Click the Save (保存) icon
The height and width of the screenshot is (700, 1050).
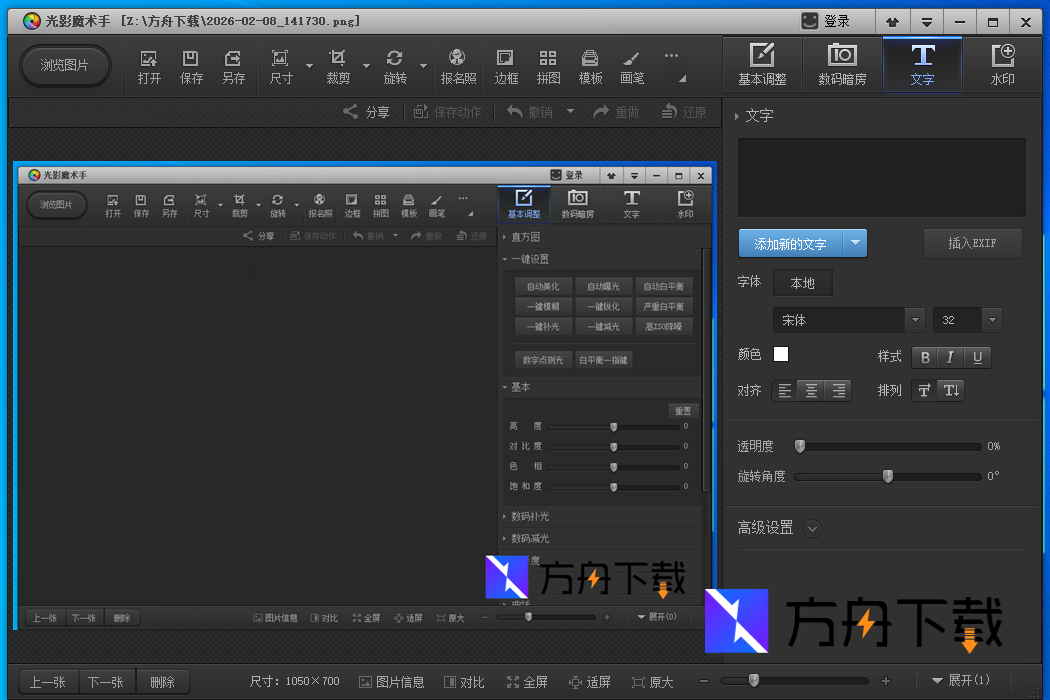[191, 66]
